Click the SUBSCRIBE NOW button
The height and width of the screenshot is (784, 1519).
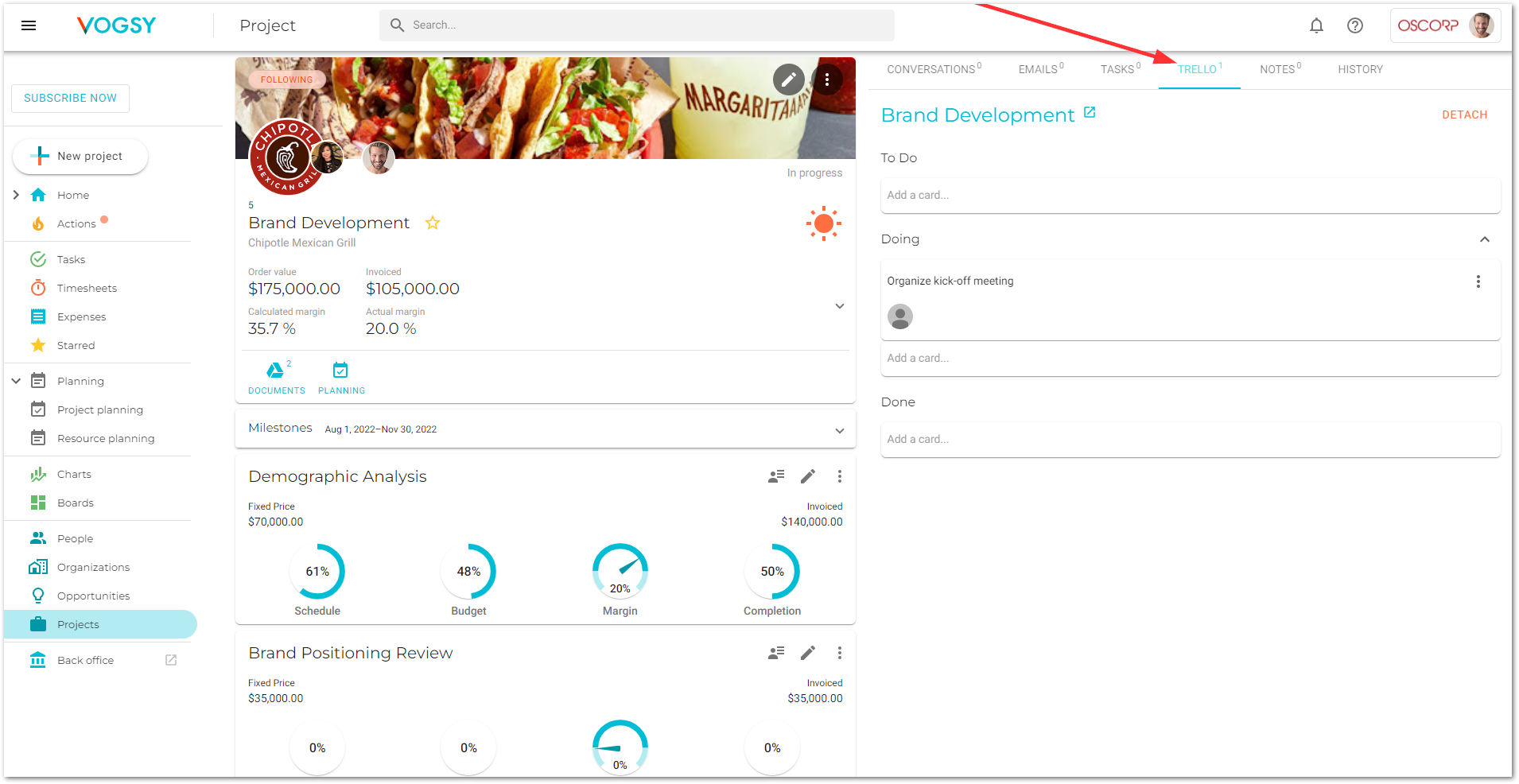tap(70, 98)
